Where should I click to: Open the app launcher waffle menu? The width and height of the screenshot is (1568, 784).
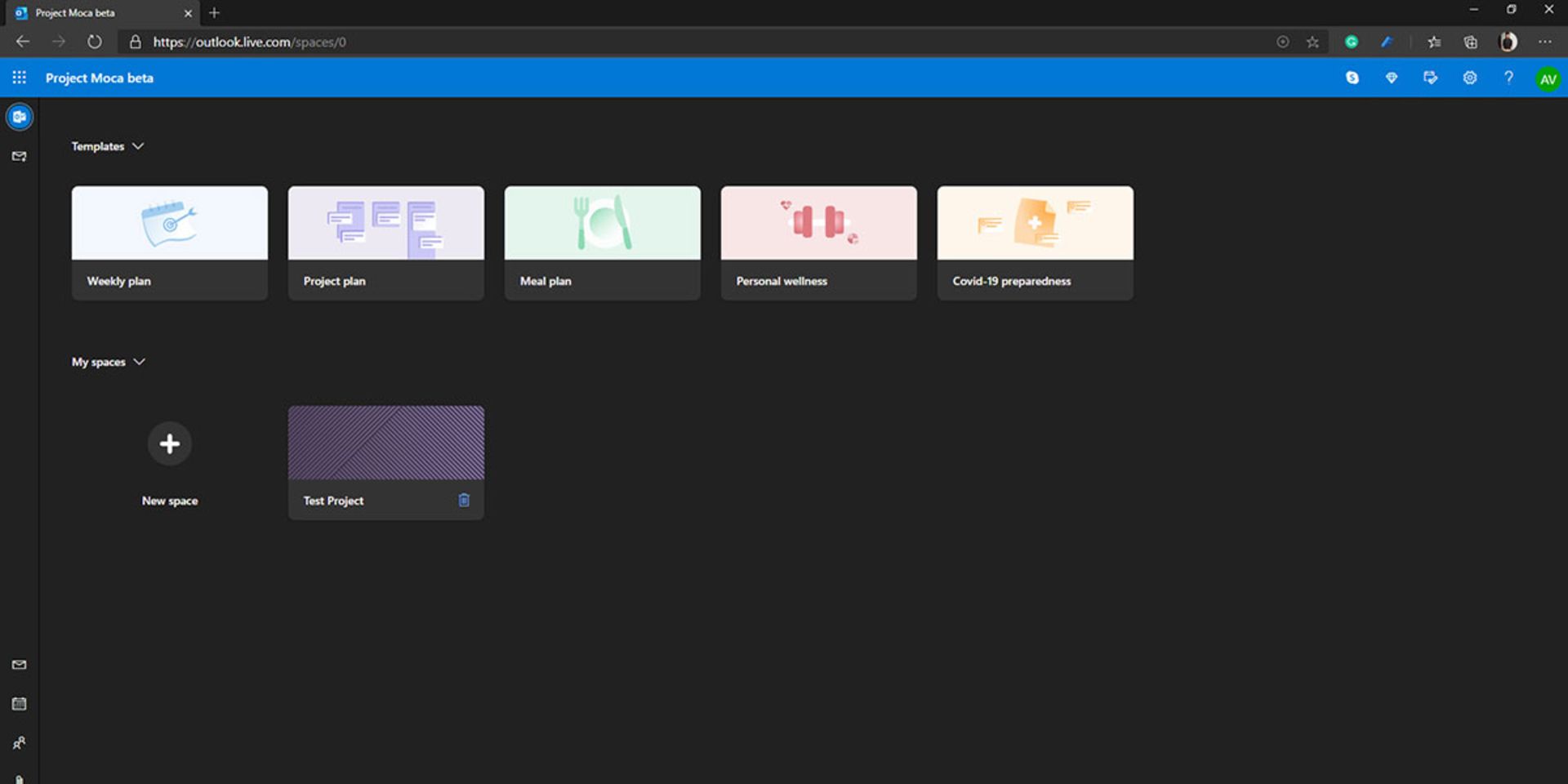pos(19,77)
